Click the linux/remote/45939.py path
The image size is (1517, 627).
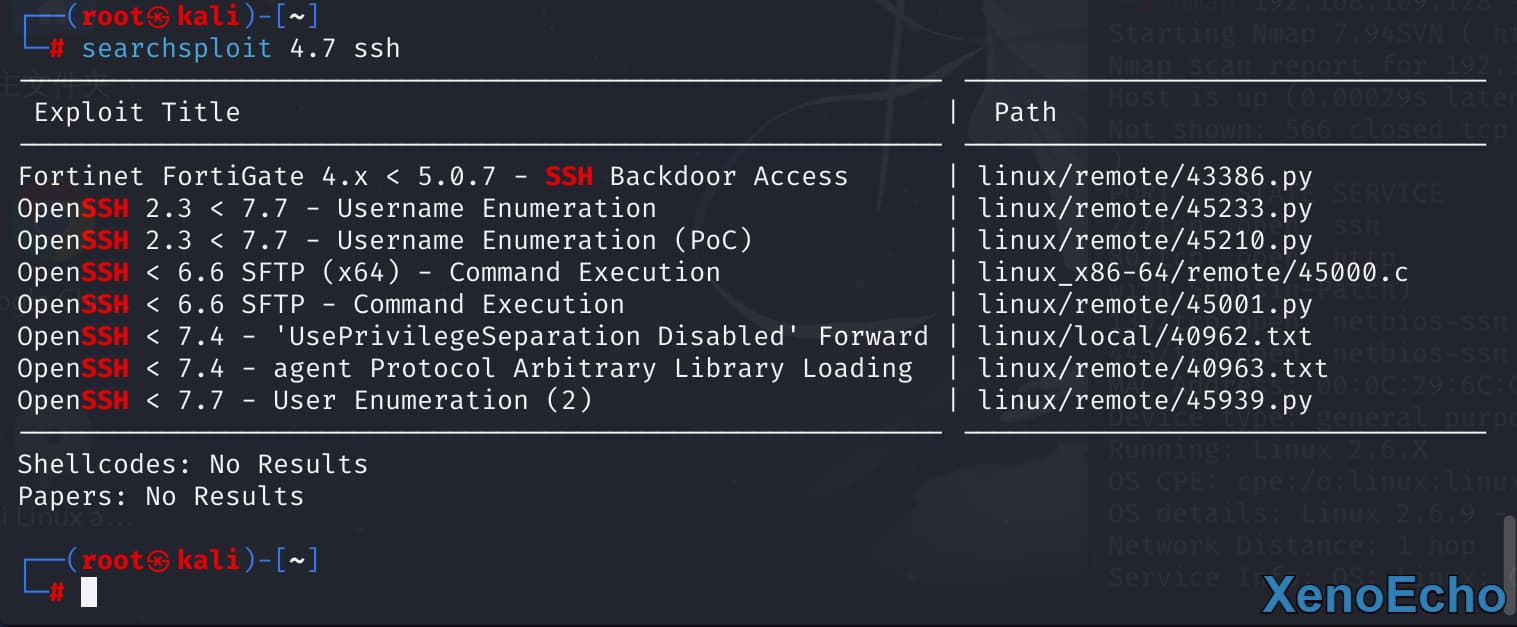1145,401
